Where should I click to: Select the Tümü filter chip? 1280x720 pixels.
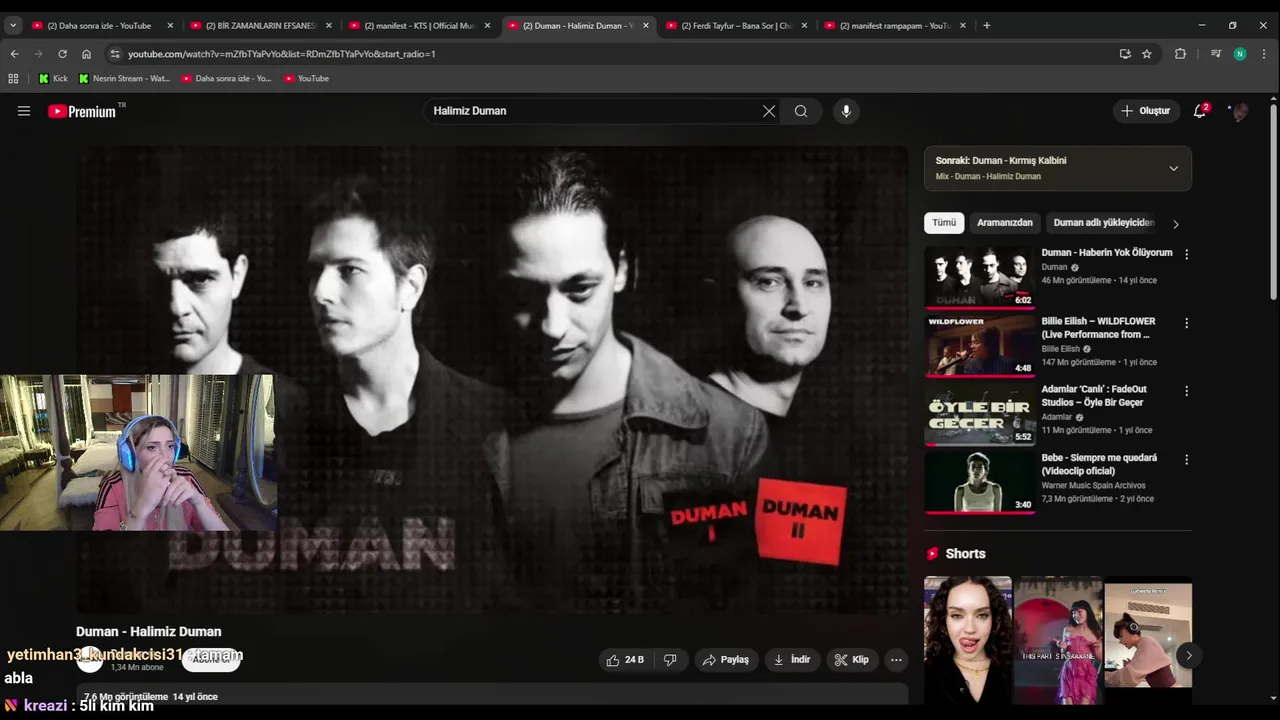click(x=944, y=223)
